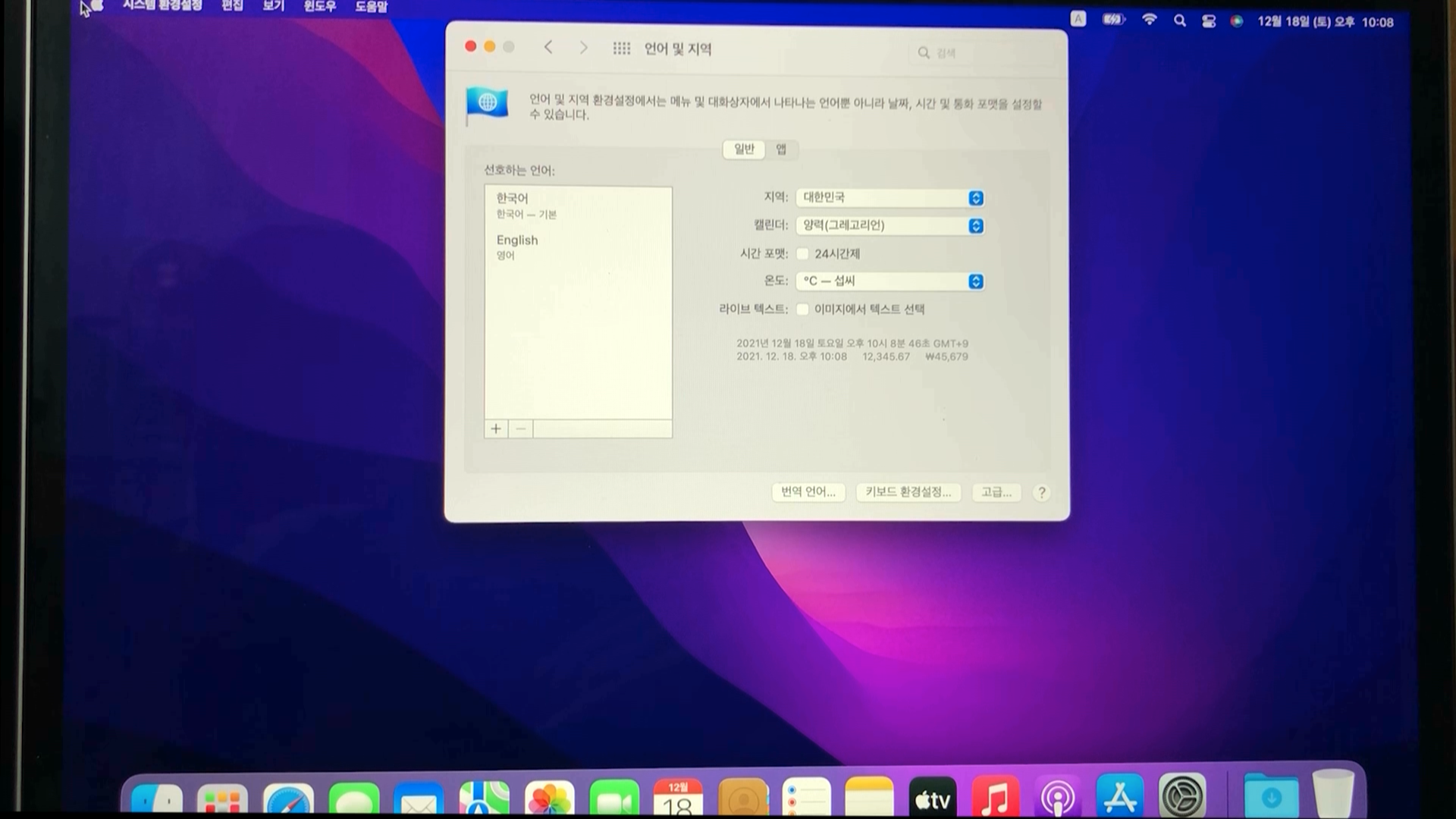Image resolution: width=1456 pixels, height=819 pixels.
Task: Open the 보기 menu in menu bar
Action: [x=273, y=7]
